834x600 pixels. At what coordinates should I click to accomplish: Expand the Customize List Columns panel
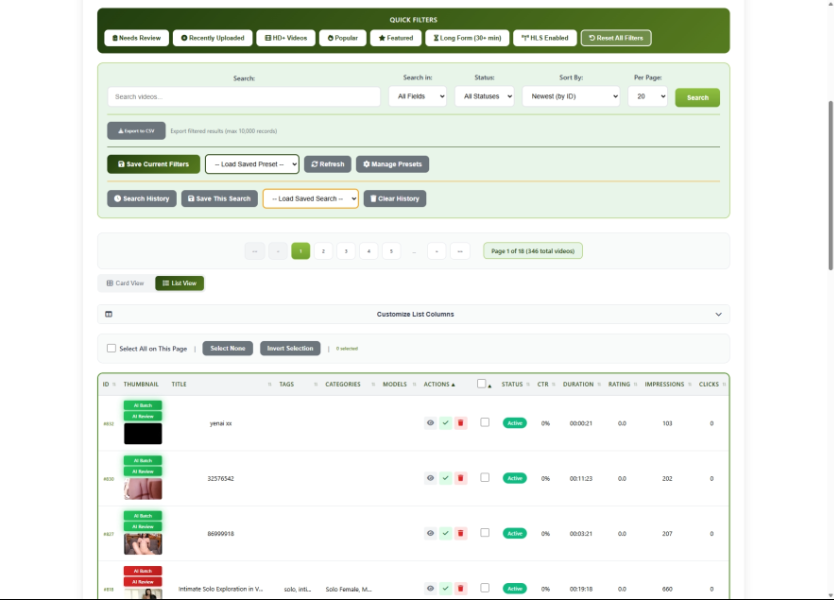click(413, 314)
